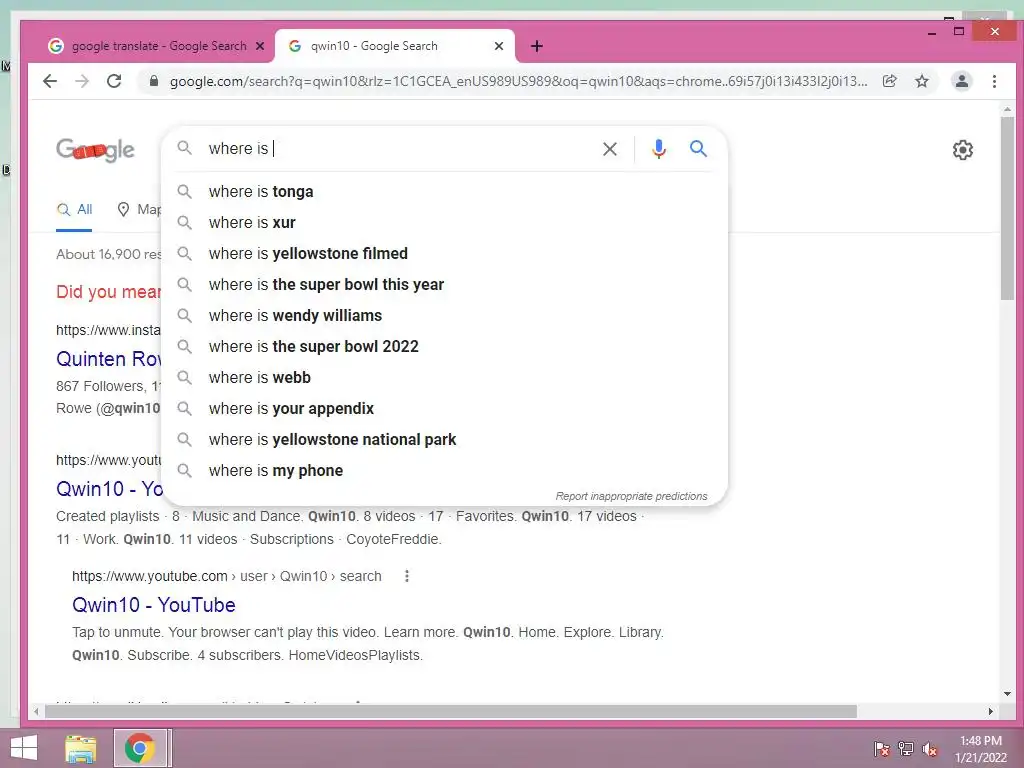Click the scroll right arrow
Screen dimensions: 1024x768
[991, 711]
